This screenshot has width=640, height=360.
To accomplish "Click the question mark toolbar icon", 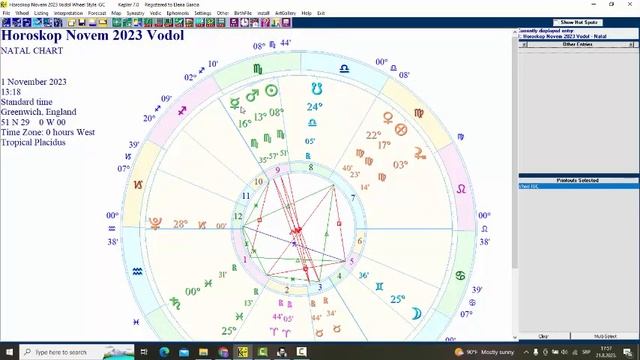I will [x=265, y=22].
